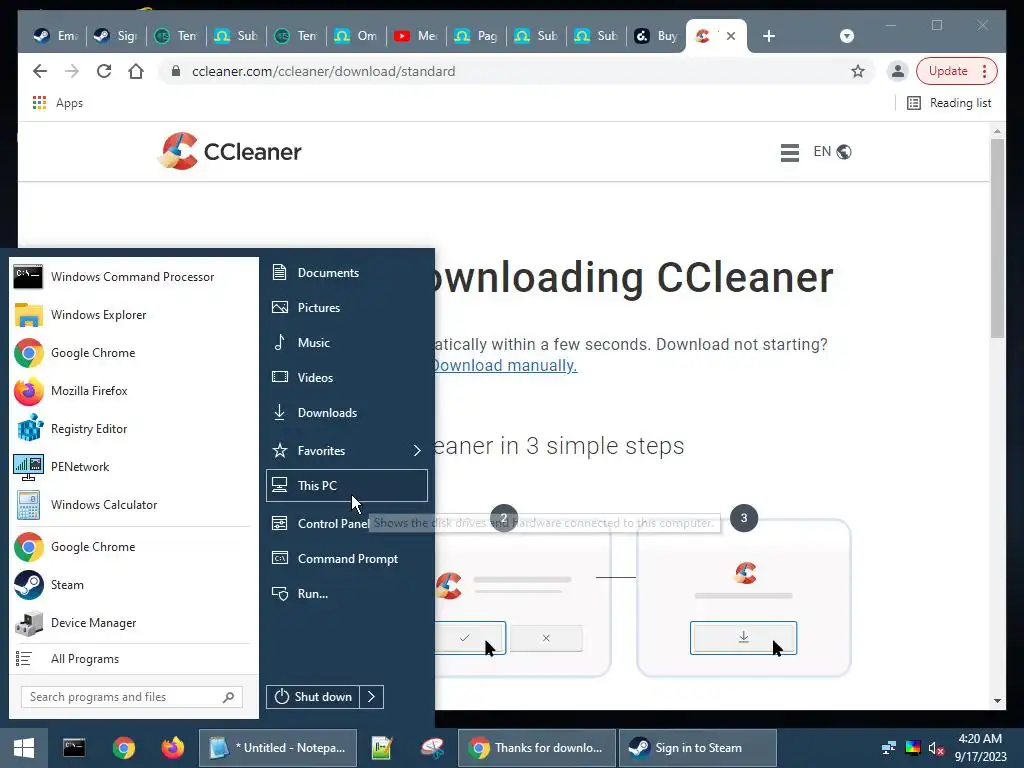Change language via EN globe
The height and width of the screenshot is (768, 1024).
832,152
